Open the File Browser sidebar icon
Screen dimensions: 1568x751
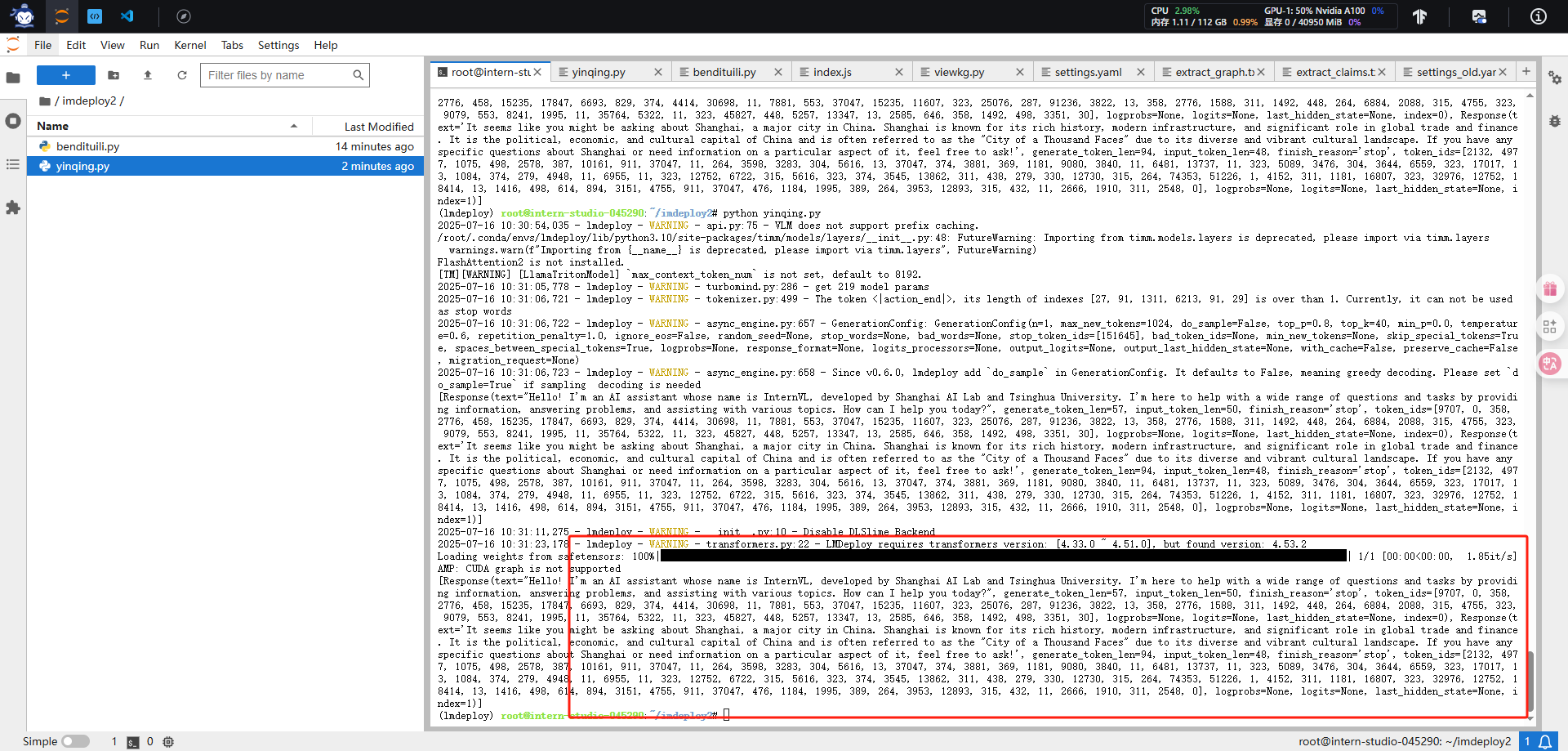click(x=13, y=78)
